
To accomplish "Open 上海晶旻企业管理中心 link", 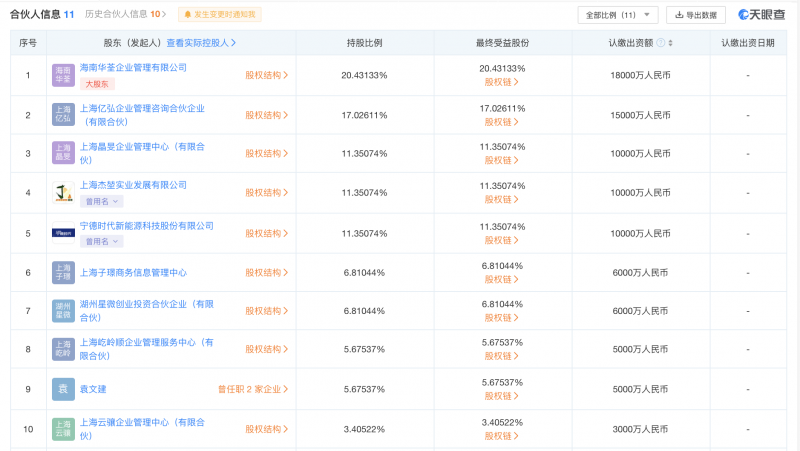I will pyautogui.click(x=142, y=153).
